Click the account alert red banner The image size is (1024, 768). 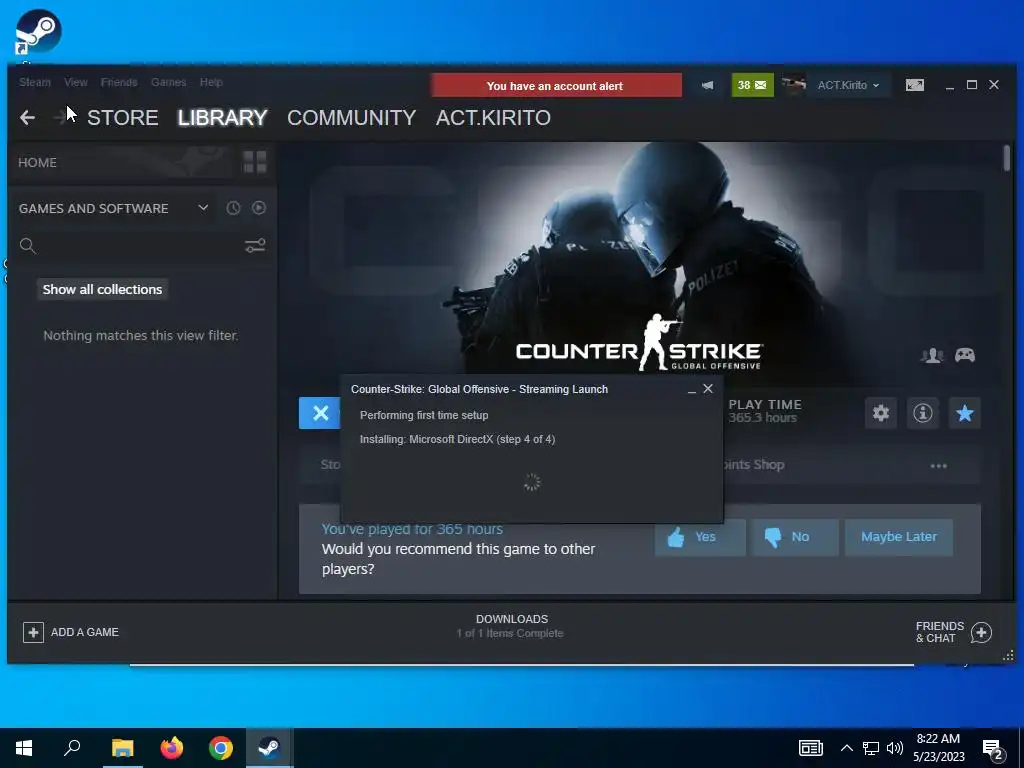pos(556,86)
